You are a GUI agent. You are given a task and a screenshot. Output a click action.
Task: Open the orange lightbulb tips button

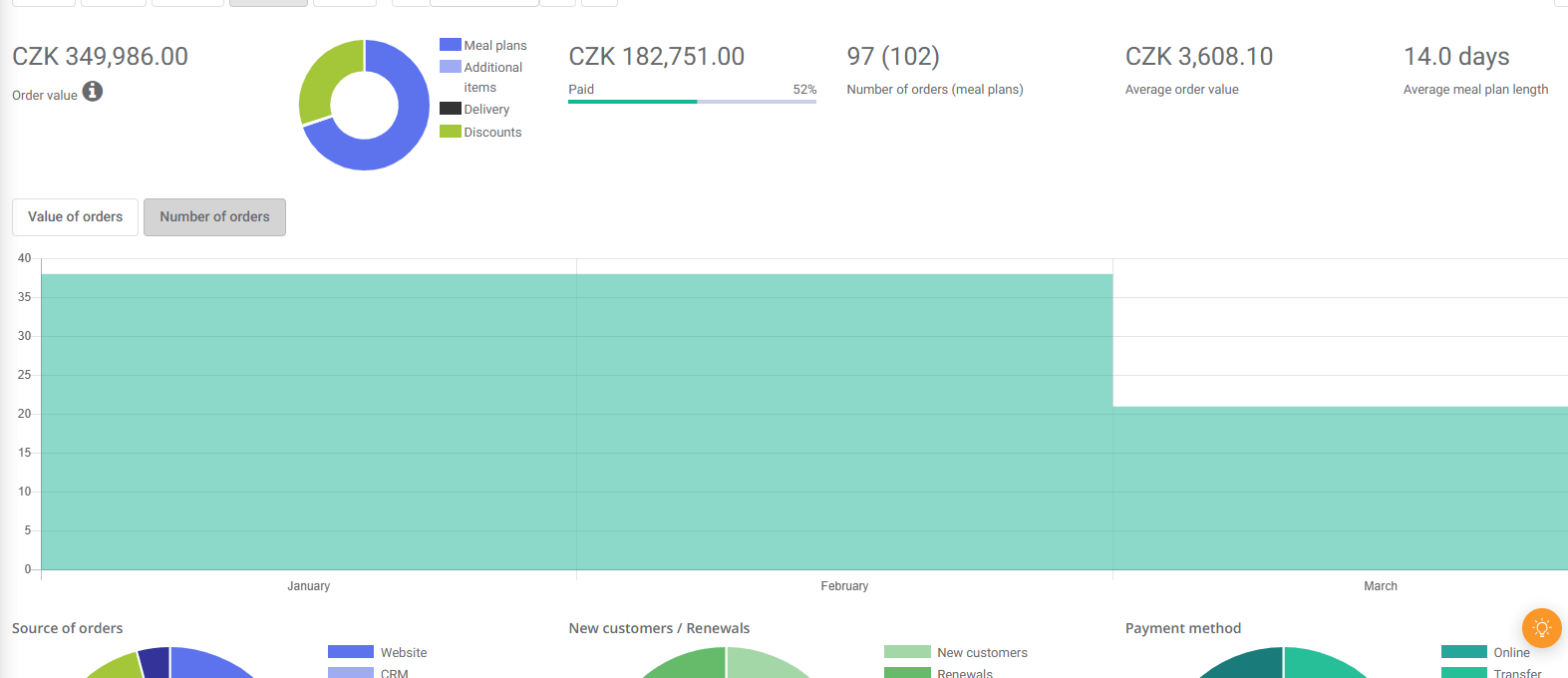click(1541, 628)
